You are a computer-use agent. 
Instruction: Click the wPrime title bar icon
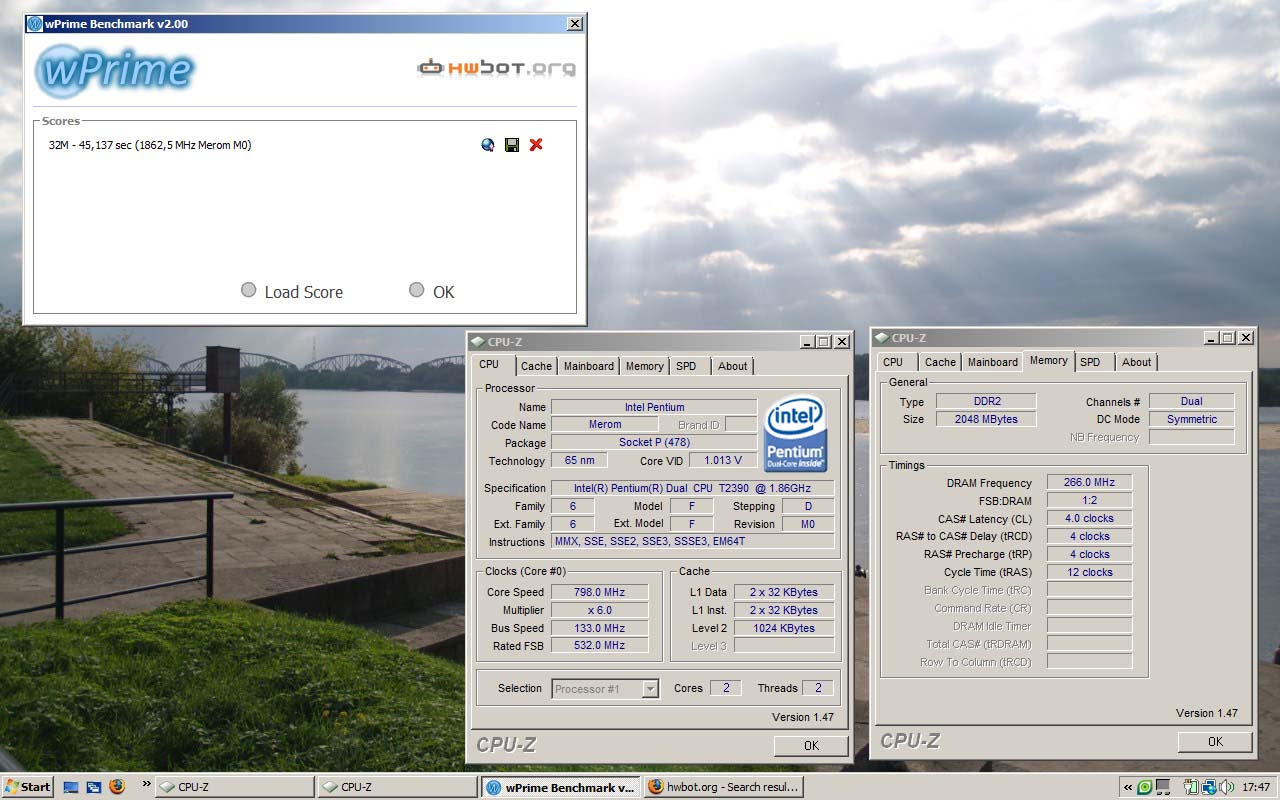(x=35, y=23)
